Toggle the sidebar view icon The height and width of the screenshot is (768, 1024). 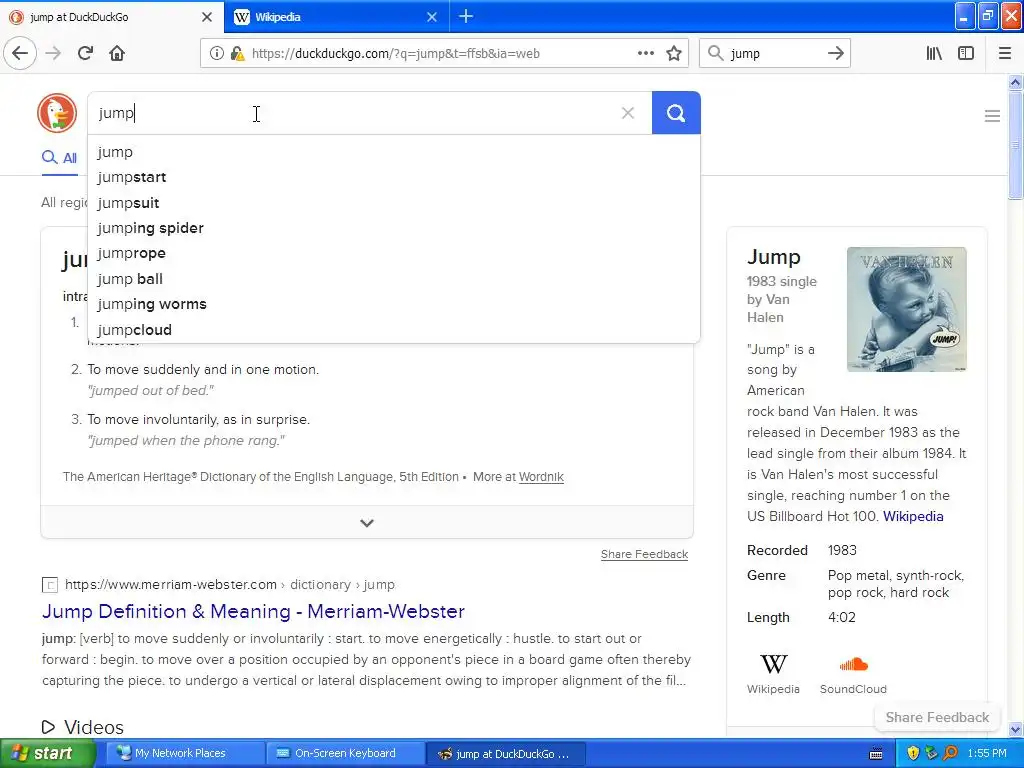[966, 54]
